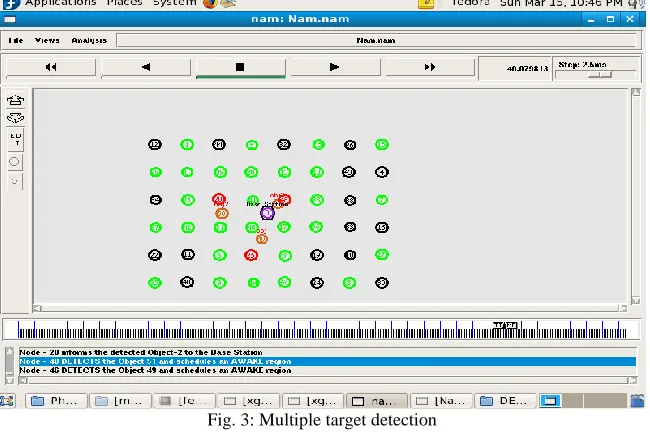Click the orange node below green node 16
650x432 pixels.
coord(262,238)
